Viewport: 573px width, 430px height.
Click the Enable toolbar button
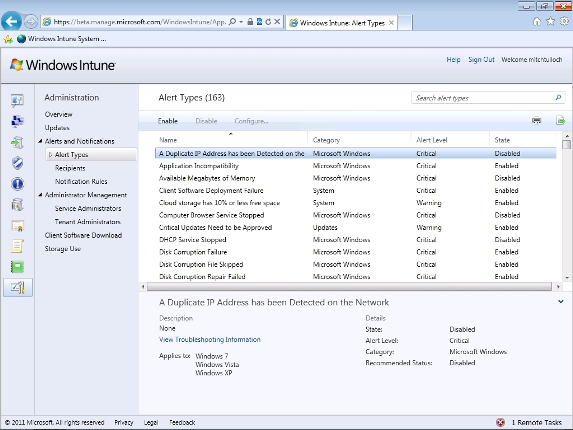click(168, 121)
